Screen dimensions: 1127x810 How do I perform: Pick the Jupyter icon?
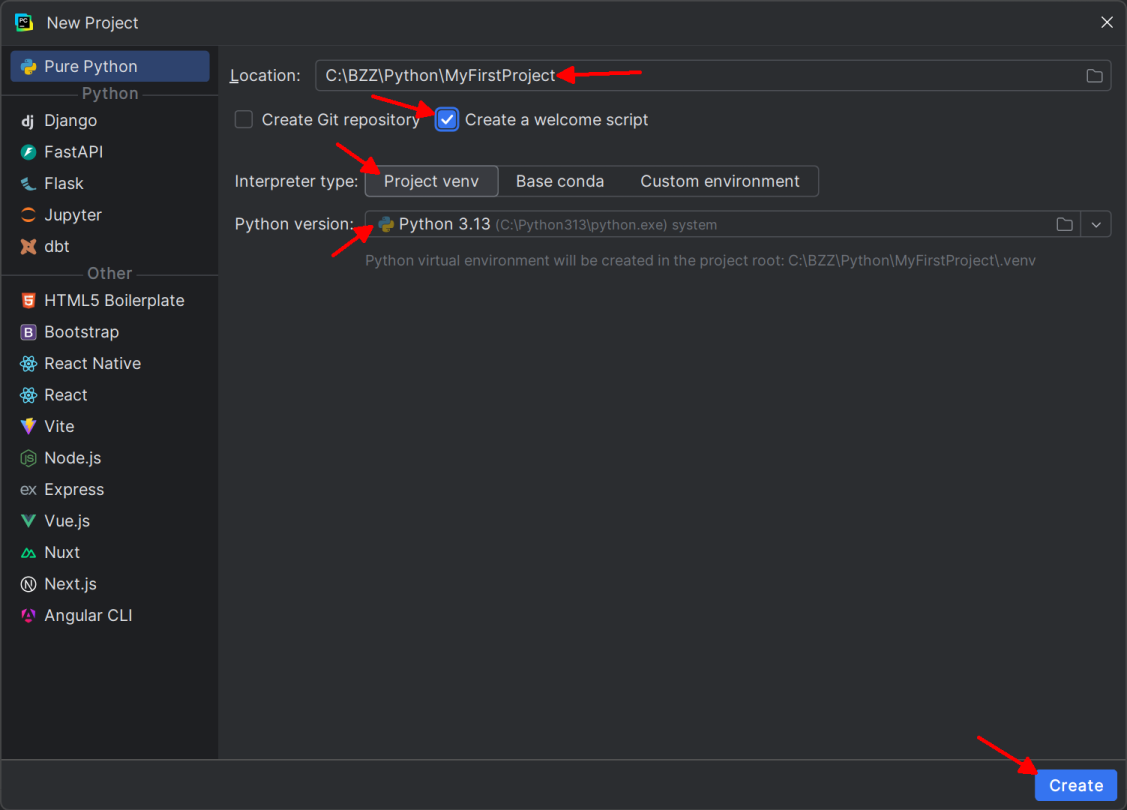point(28,215)
